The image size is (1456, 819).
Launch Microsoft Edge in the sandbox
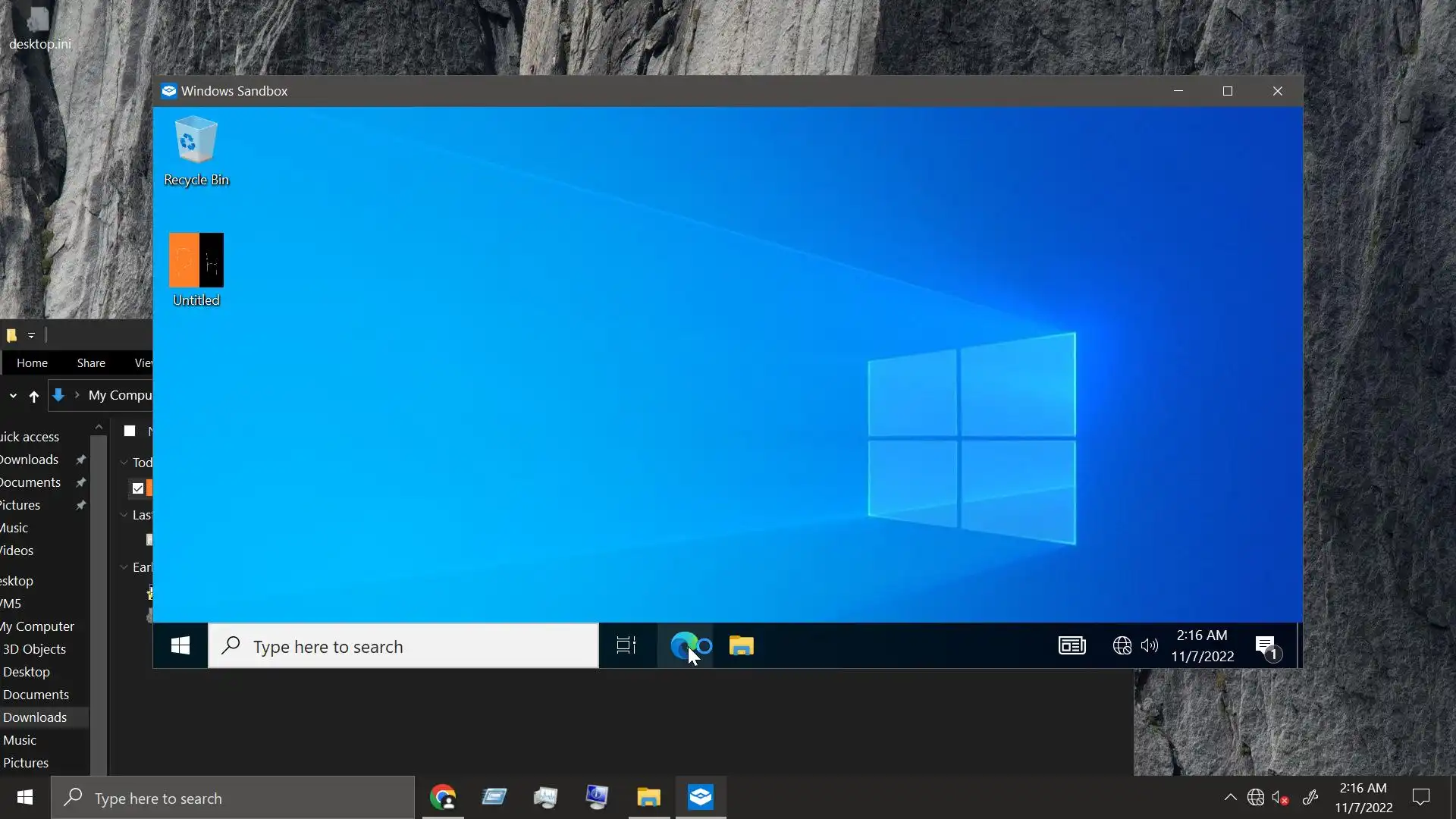[684, 646]
